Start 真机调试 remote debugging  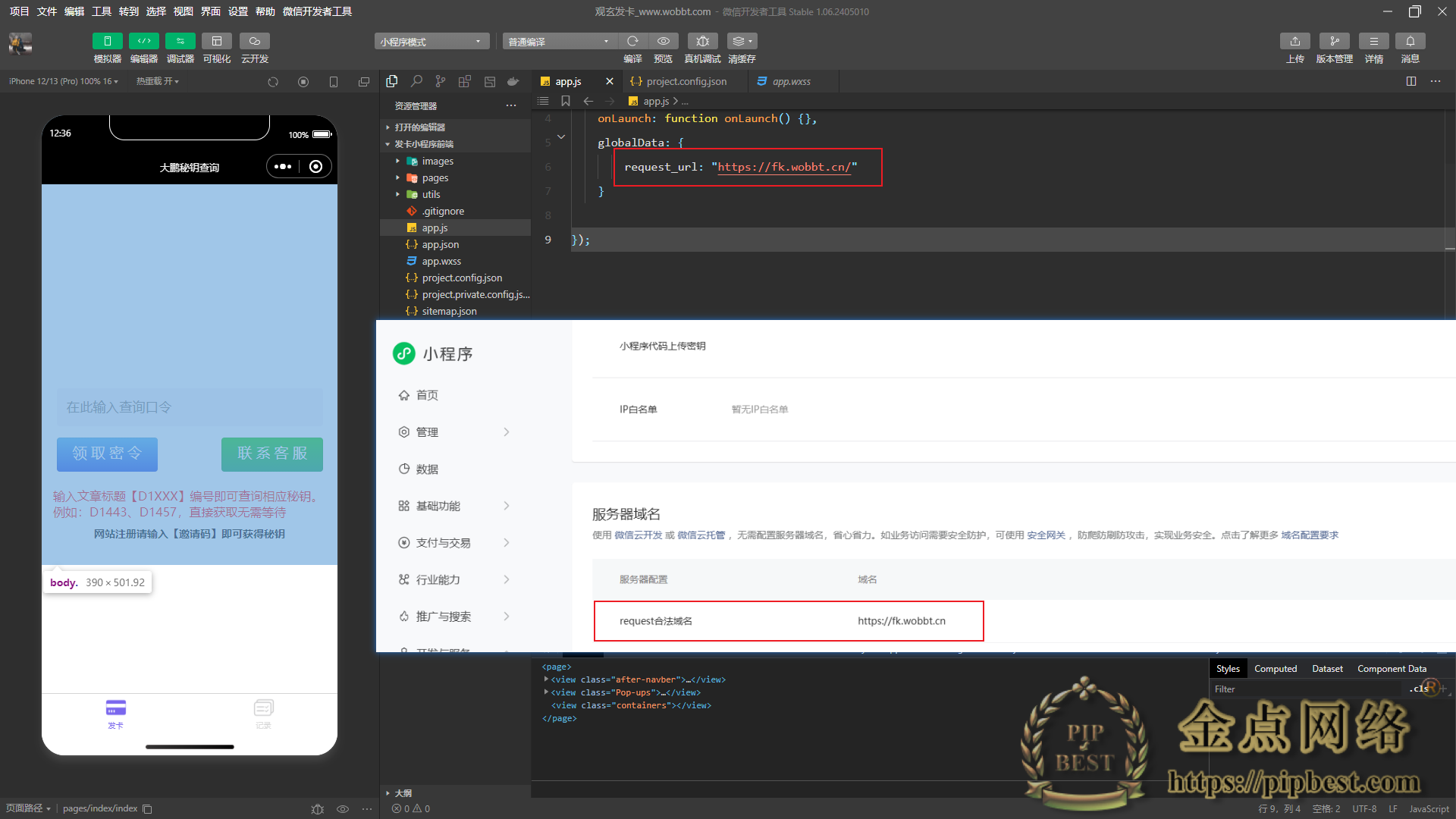pyautogui.click(x=702, y=41)
